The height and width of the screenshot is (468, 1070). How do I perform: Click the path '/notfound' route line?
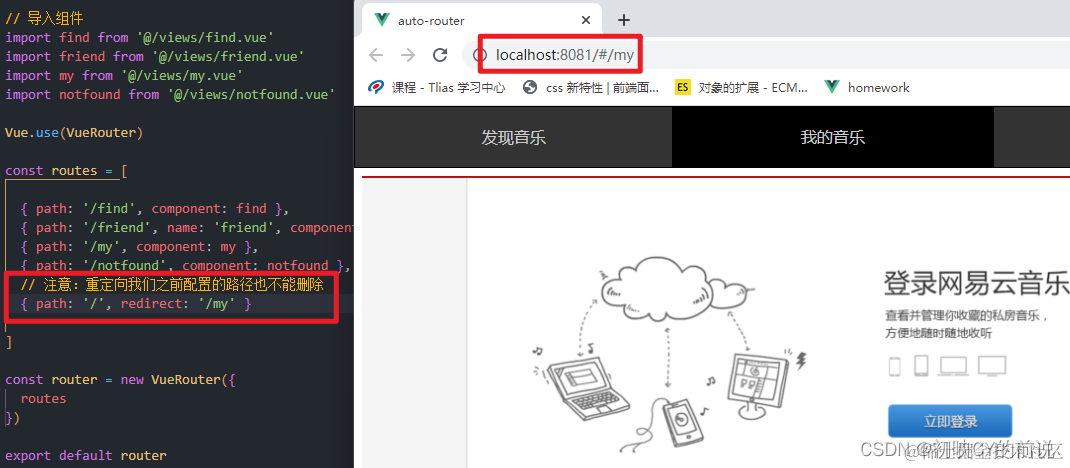click(x=186, y=266)
